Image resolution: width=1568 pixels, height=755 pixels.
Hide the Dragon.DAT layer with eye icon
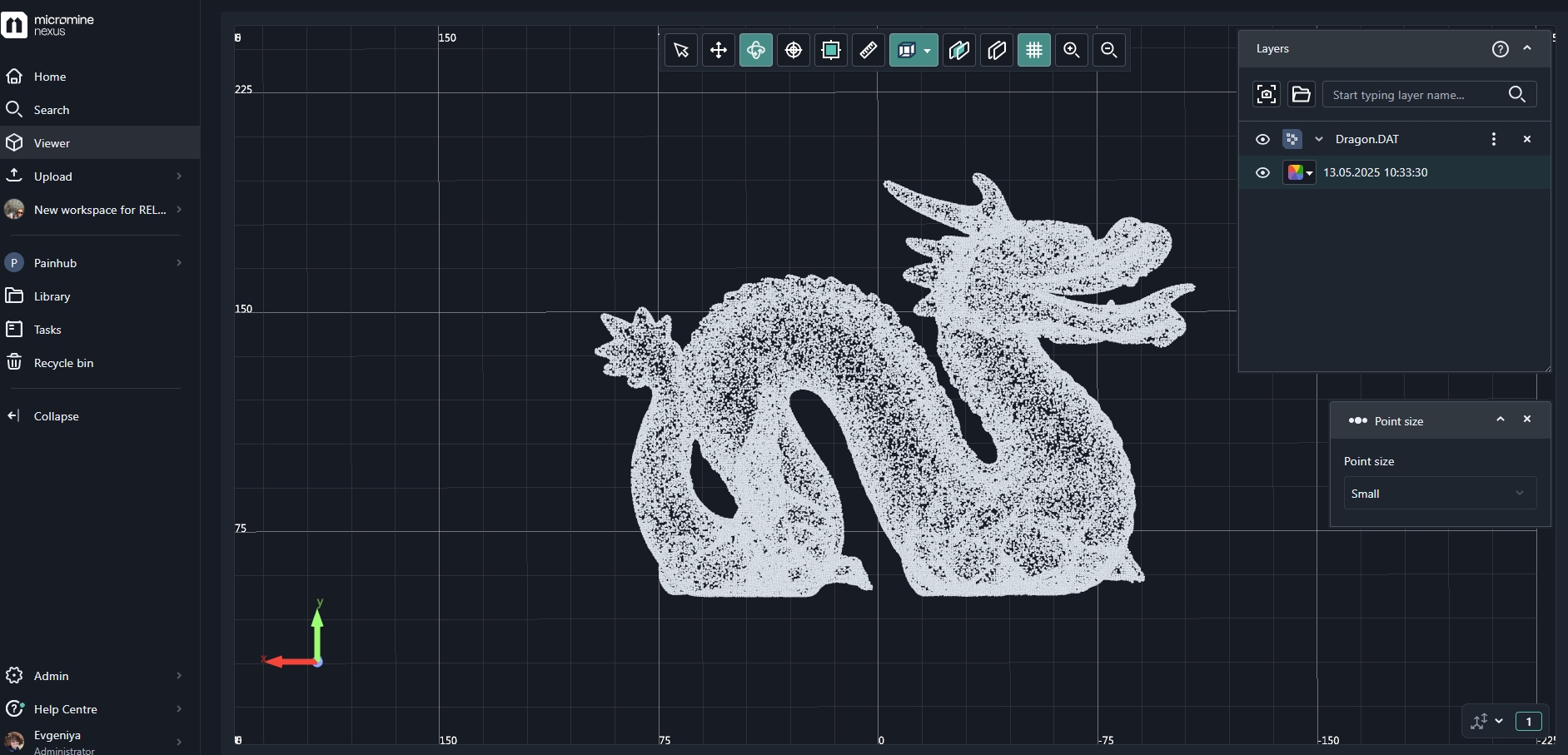pyautogui.click(x=1262, y=139)
